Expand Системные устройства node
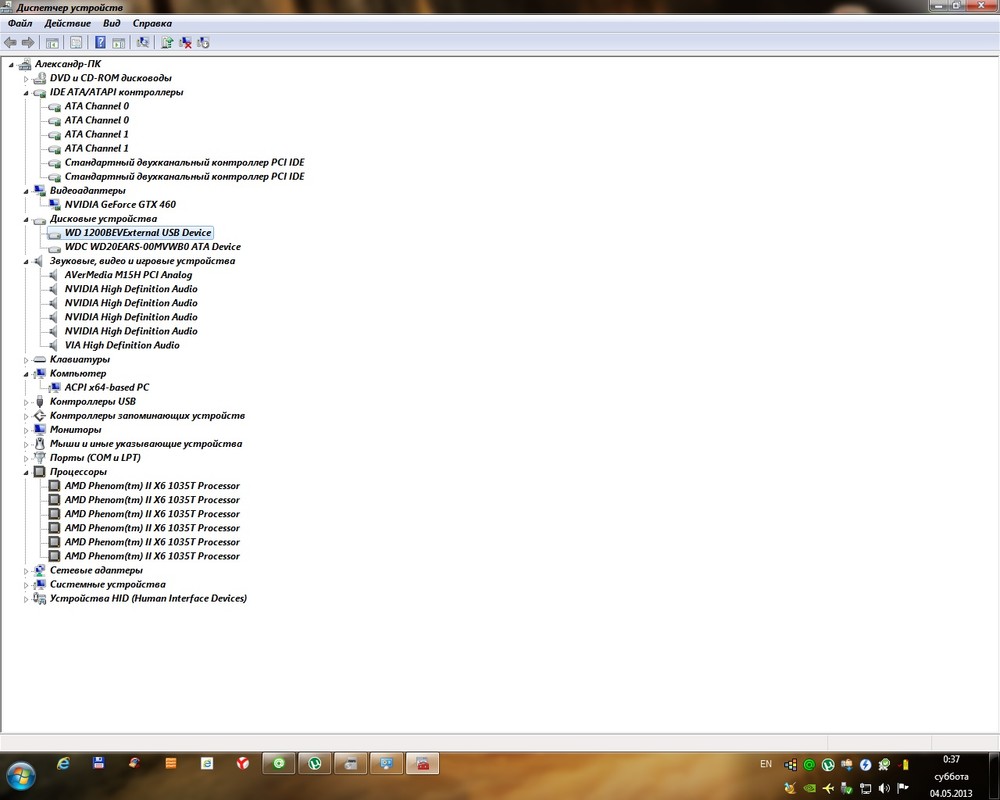The height and width of the screenshot is (800, 1000). click(26, 585)
